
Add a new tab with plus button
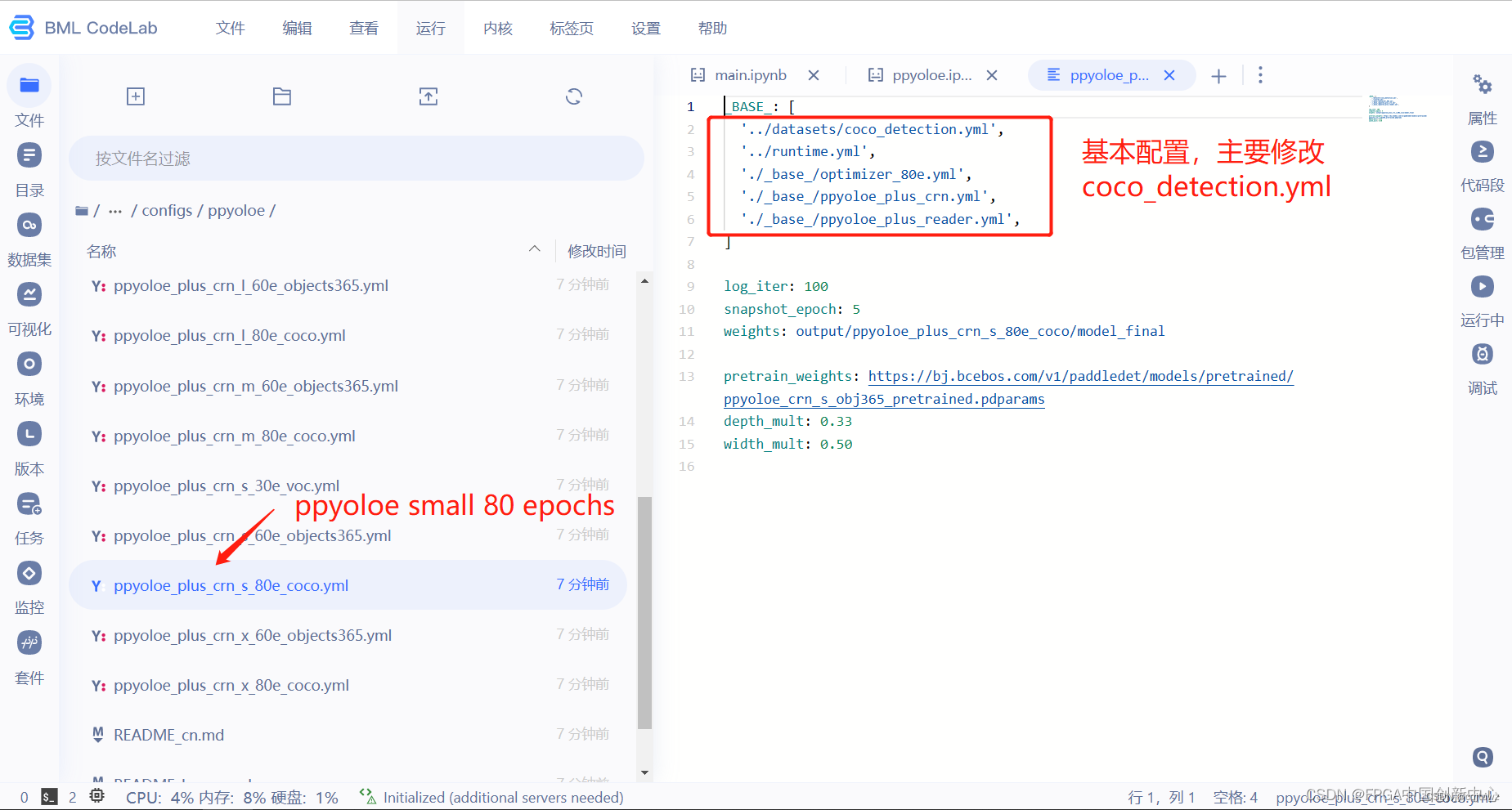[1218, 76]
